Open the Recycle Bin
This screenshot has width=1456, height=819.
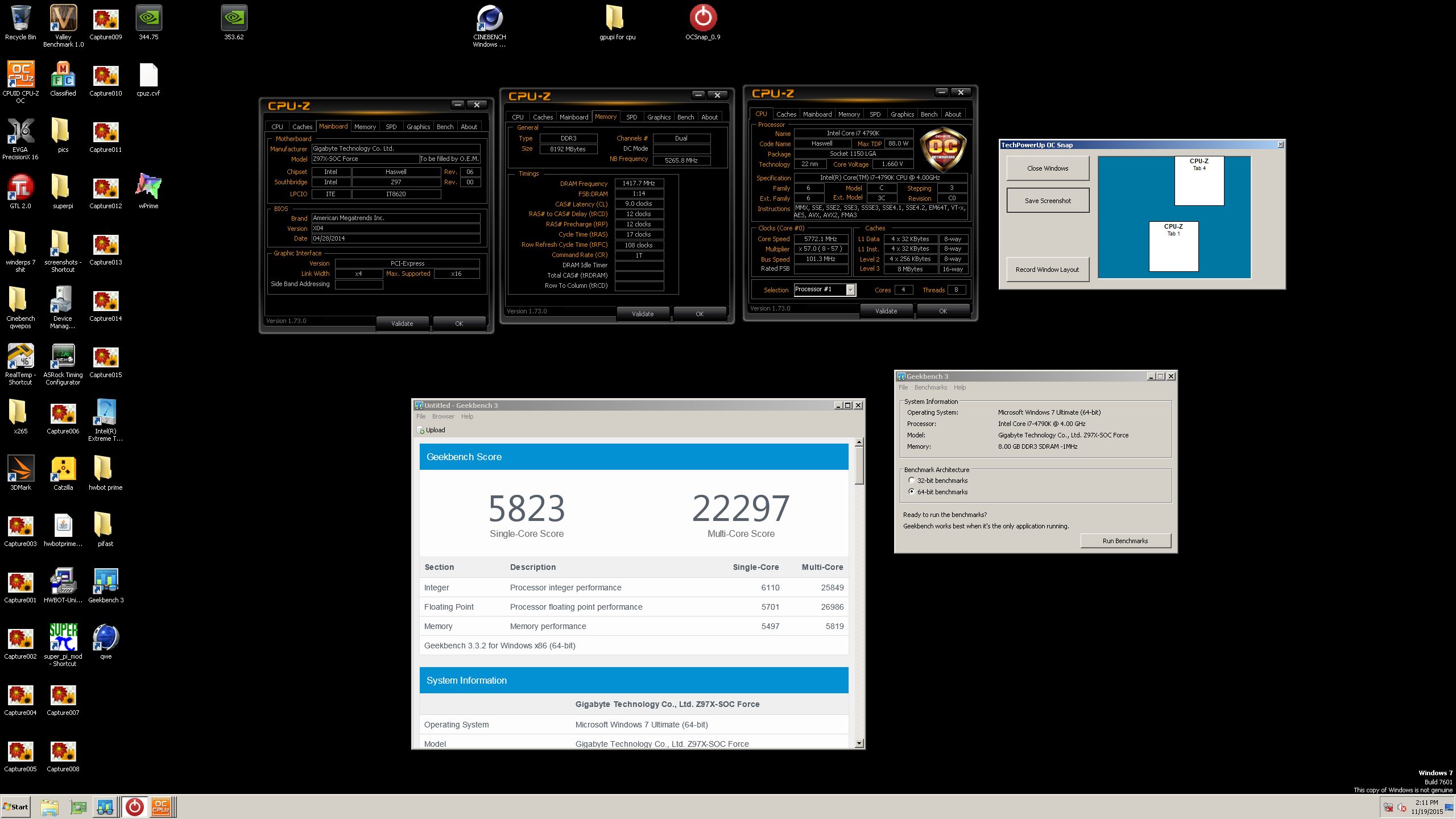[x=20, y=22]
